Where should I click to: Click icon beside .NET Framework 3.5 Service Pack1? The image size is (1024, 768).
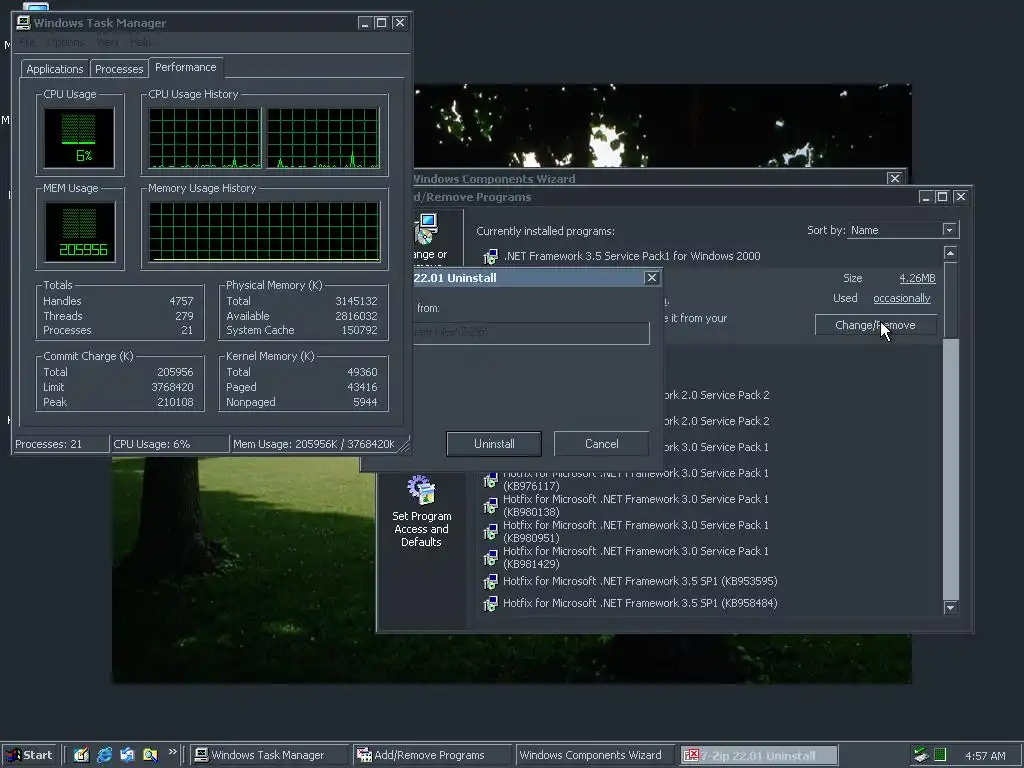490,256
